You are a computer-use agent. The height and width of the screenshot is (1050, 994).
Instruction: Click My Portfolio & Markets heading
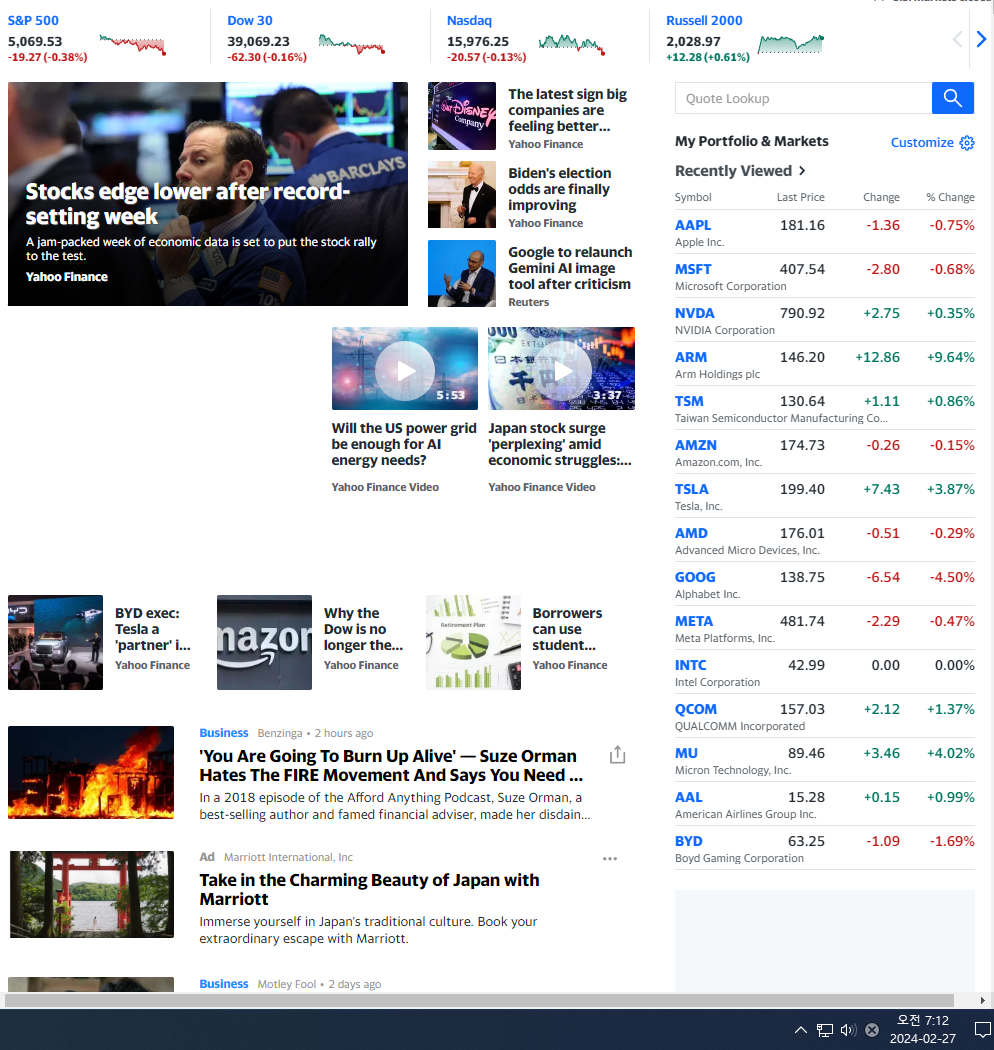point(752,141)
